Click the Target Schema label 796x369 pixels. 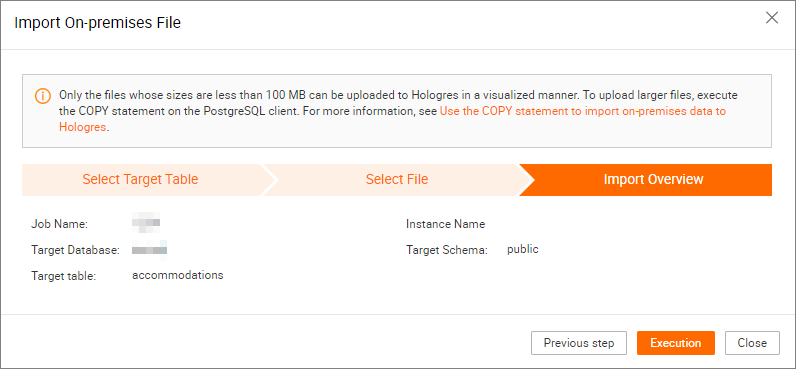point(447,250)
